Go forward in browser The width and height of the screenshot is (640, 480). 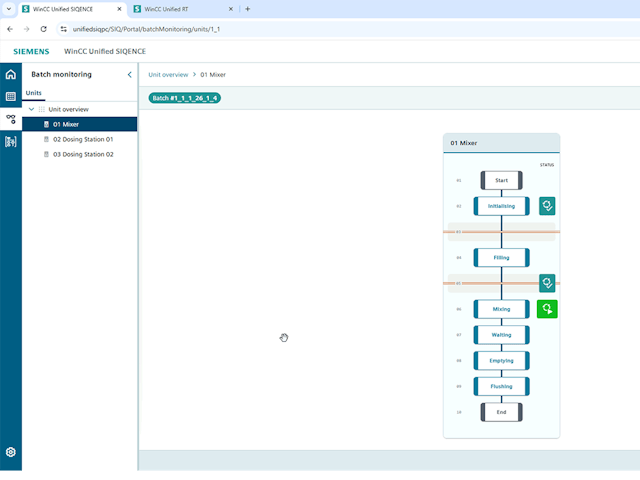click(x=27, y=29)
